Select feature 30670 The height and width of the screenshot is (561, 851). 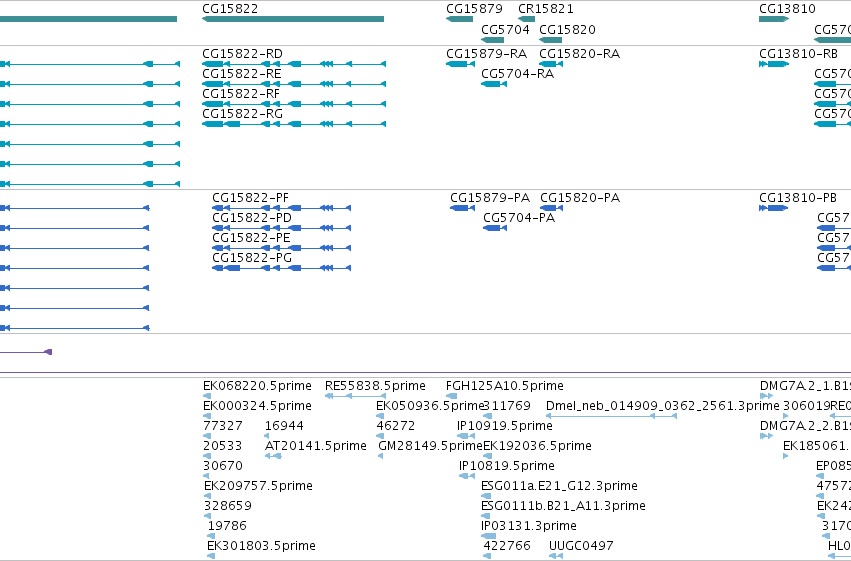click(x=223, y=466)
